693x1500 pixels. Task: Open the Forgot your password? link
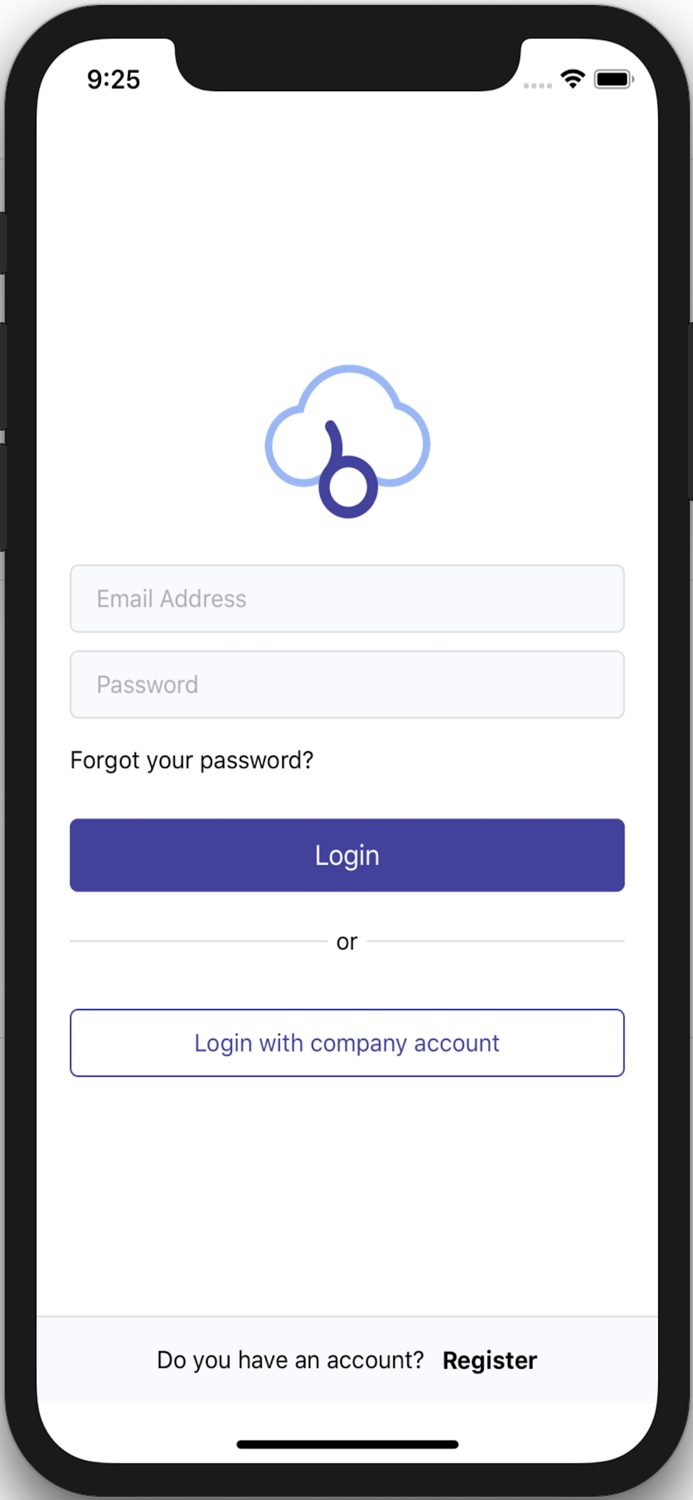(192, 760)
